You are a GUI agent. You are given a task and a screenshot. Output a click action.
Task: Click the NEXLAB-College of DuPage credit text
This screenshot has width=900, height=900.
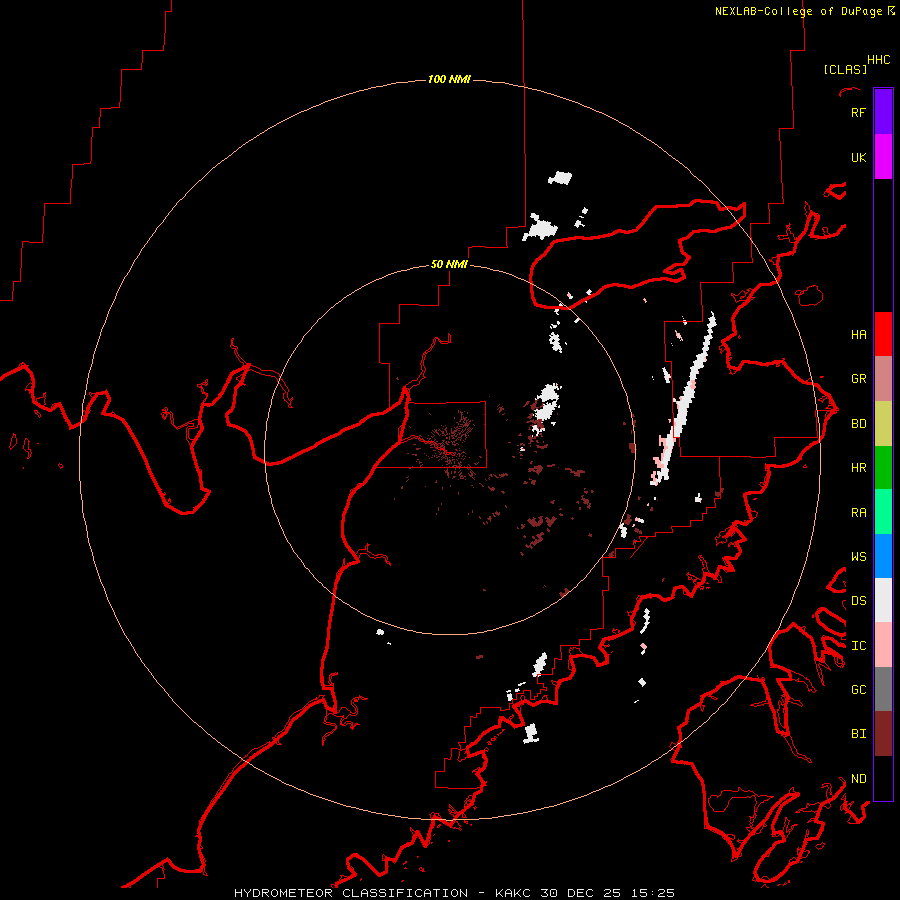[805, 11]
